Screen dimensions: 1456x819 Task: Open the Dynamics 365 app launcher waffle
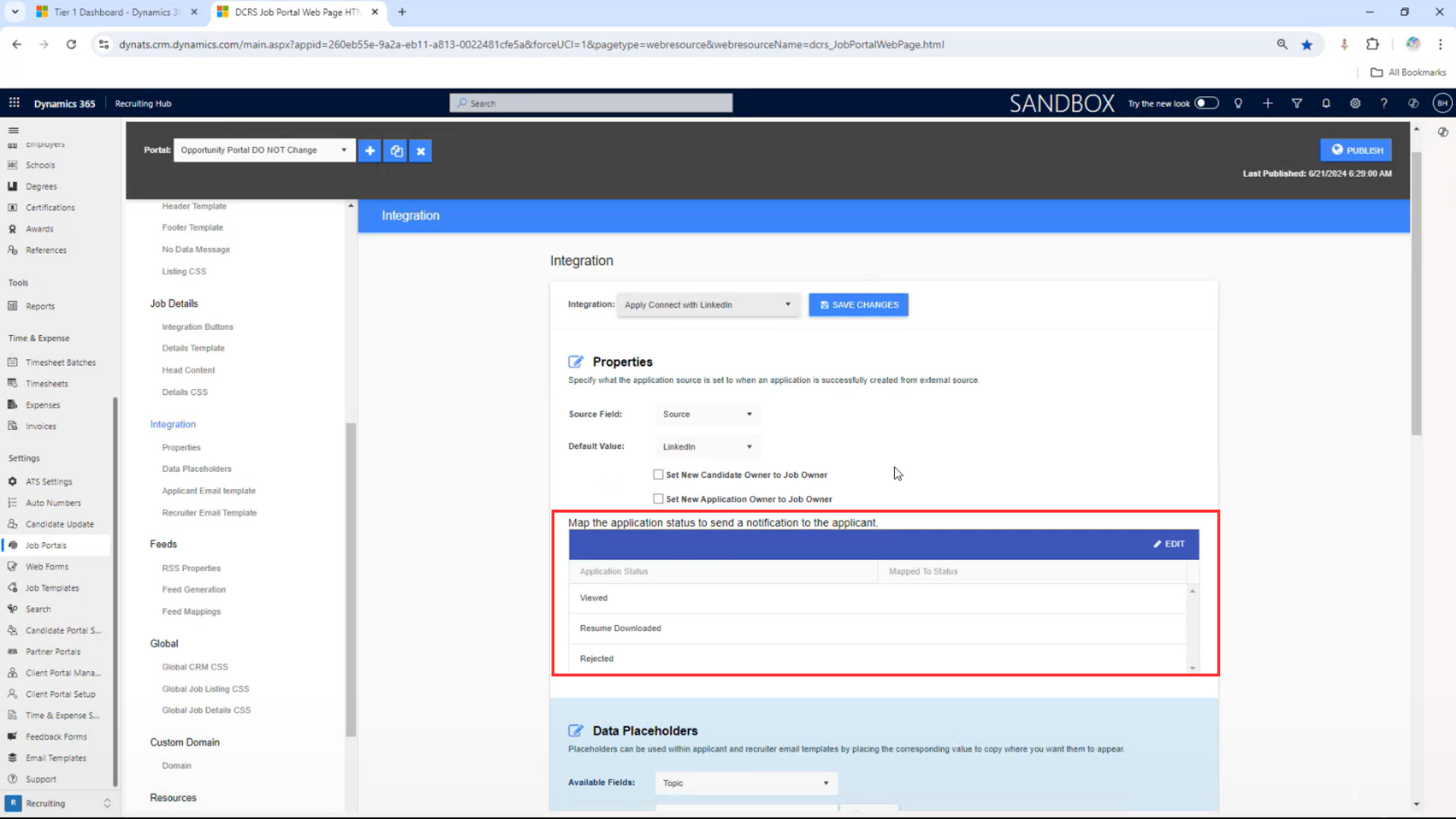(14, 103)
